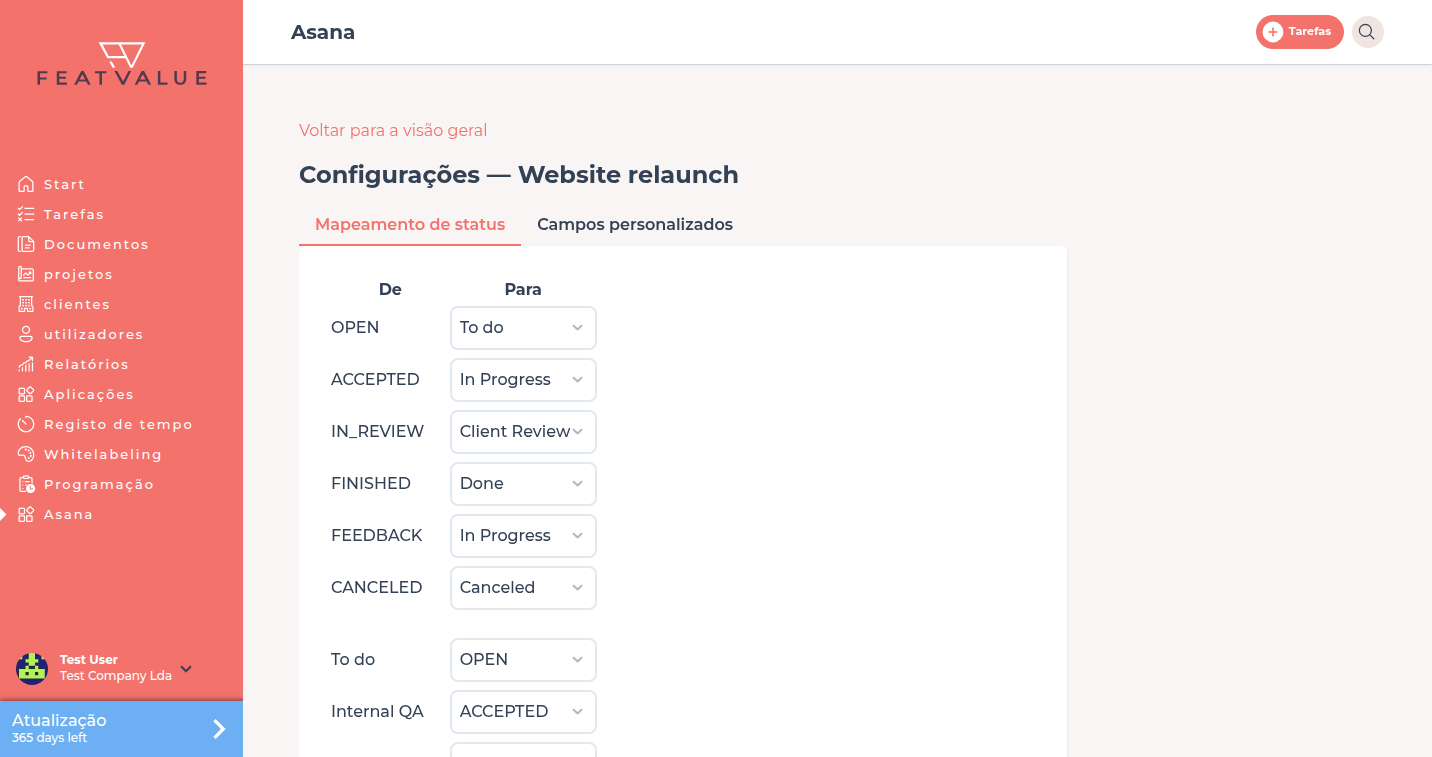Expand CANCELED dropdown showing Canceled

[523, 588]
